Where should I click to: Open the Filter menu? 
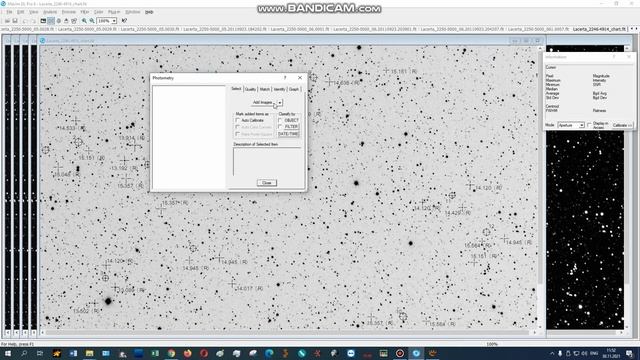point(84,12)
